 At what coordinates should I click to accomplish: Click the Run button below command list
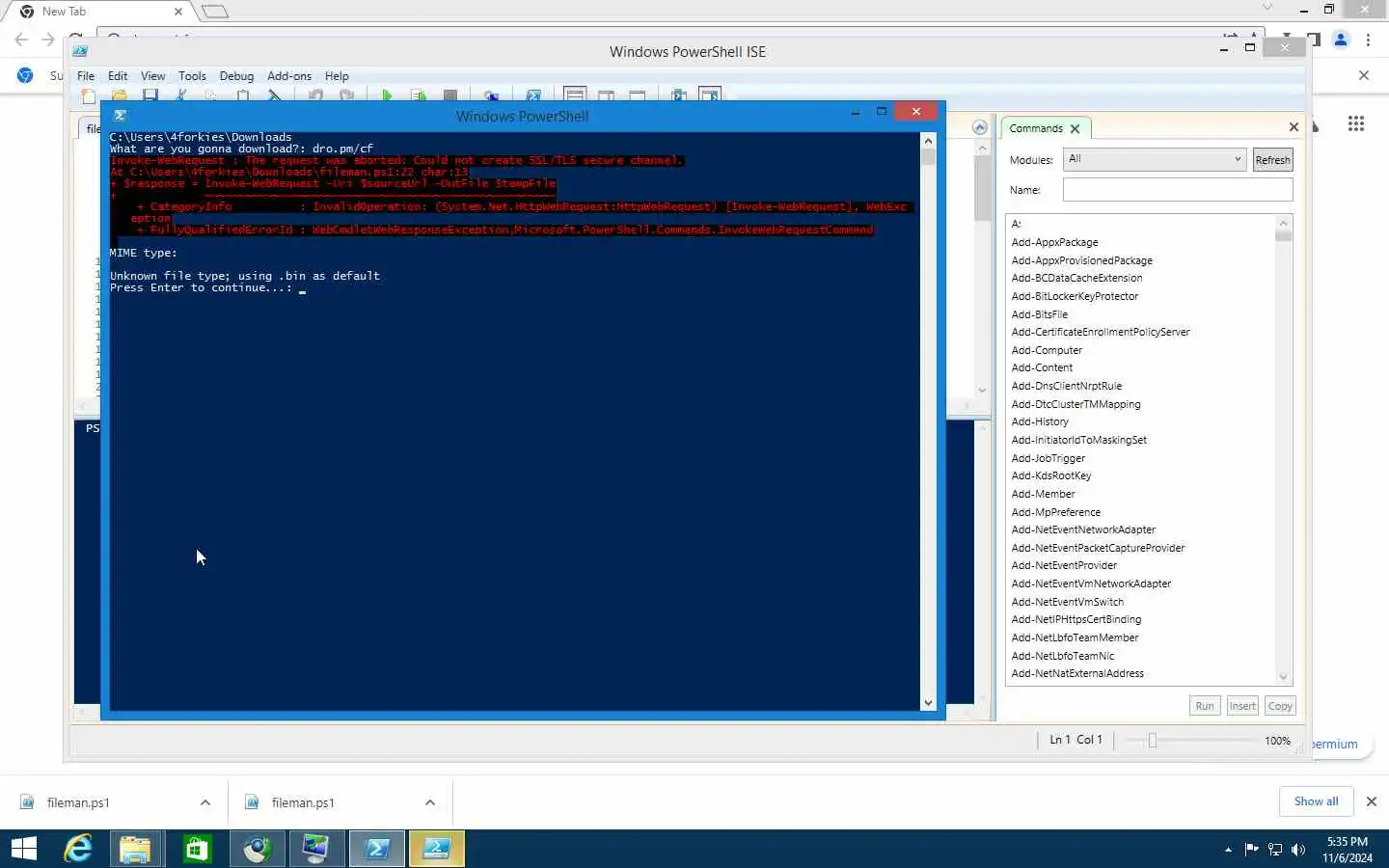(1205, 706)
